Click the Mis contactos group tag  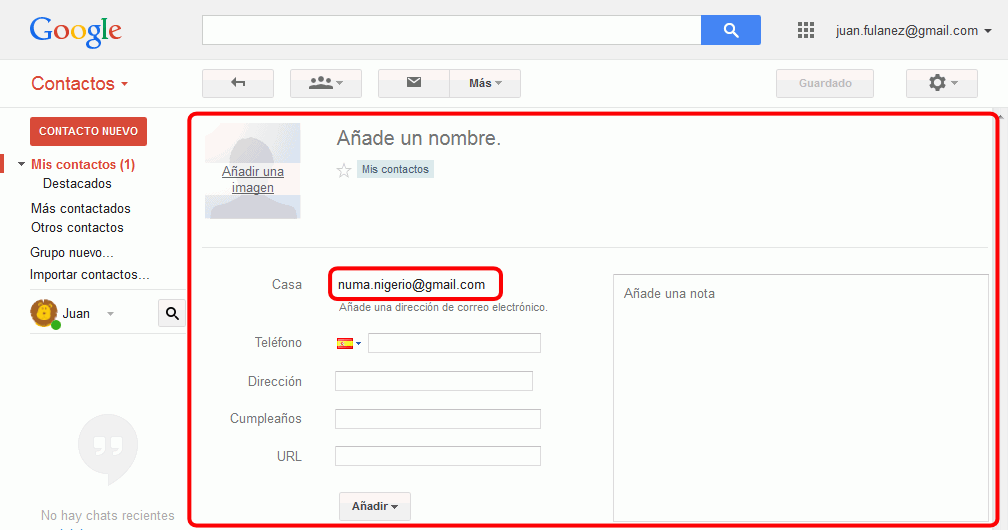coord(395,169)
